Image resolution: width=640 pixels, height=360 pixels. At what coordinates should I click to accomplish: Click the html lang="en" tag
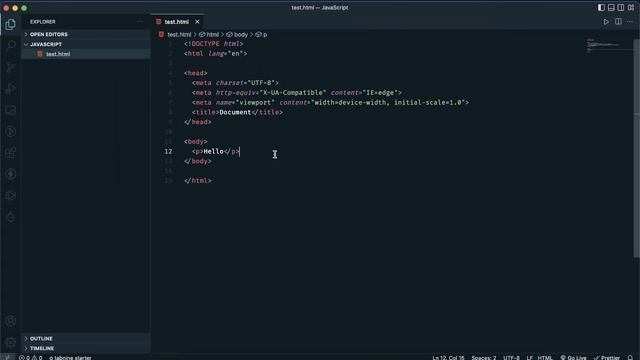click(x=216, y=53)
